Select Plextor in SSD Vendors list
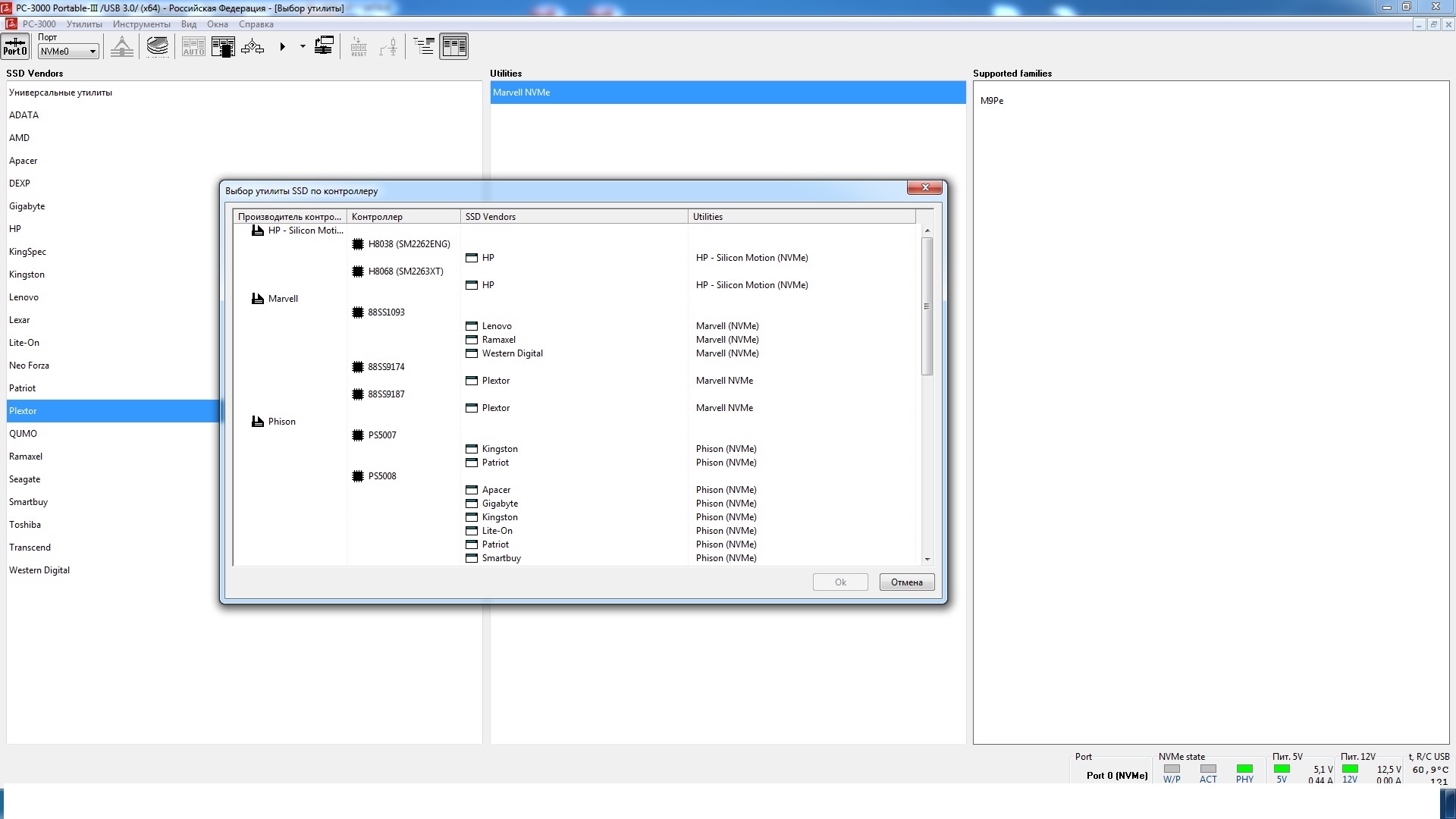 [x=114, y=411]
